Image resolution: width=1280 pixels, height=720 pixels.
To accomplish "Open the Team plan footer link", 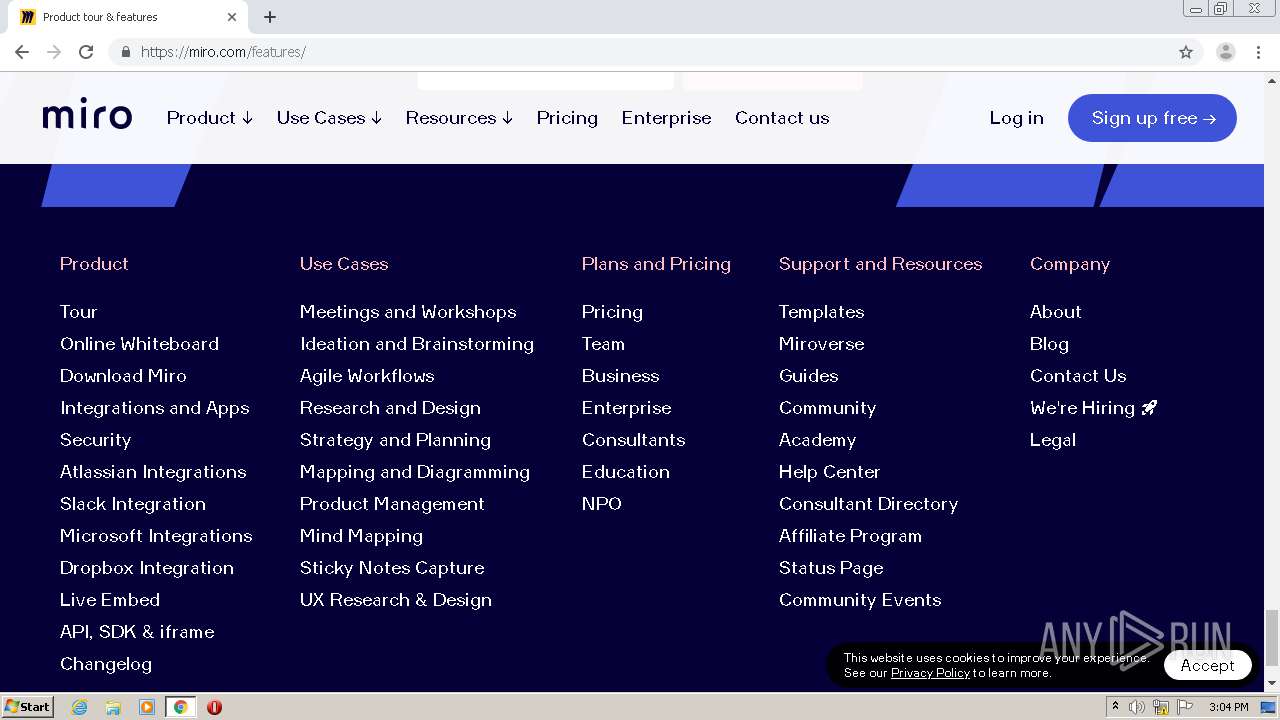I will [x=603, y=344].
